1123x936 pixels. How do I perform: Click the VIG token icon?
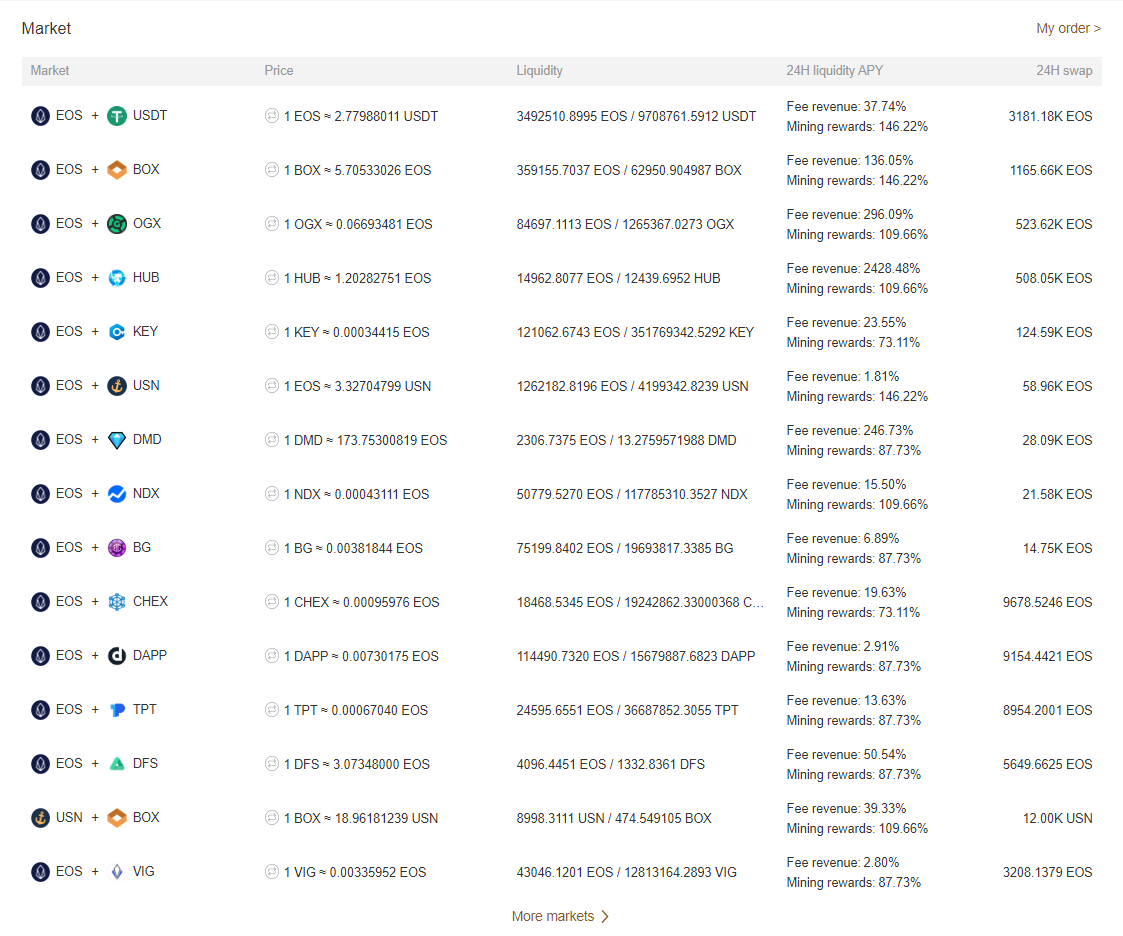117,872
